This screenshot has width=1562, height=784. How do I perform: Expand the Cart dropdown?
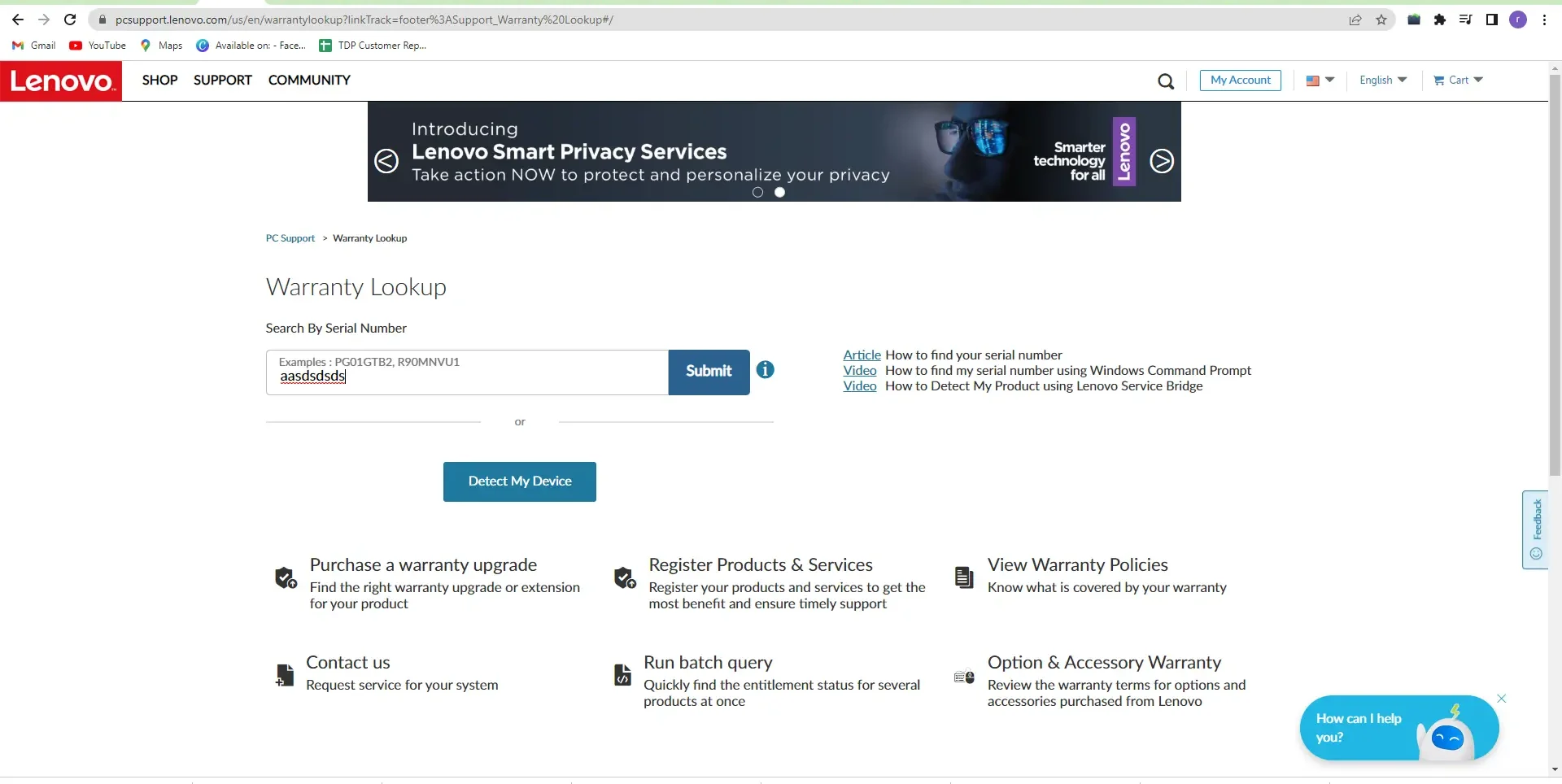click(x=1459, y=81)
